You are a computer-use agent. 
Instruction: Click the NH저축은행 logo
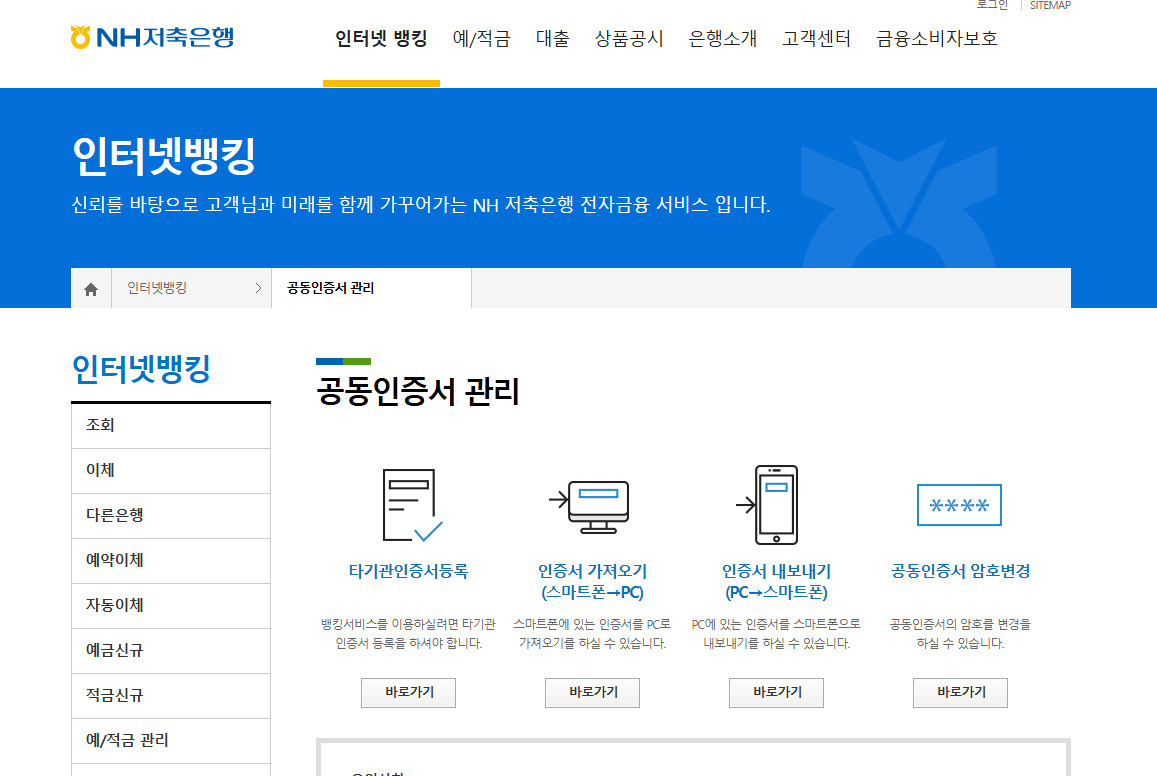(x=152, y=37)
